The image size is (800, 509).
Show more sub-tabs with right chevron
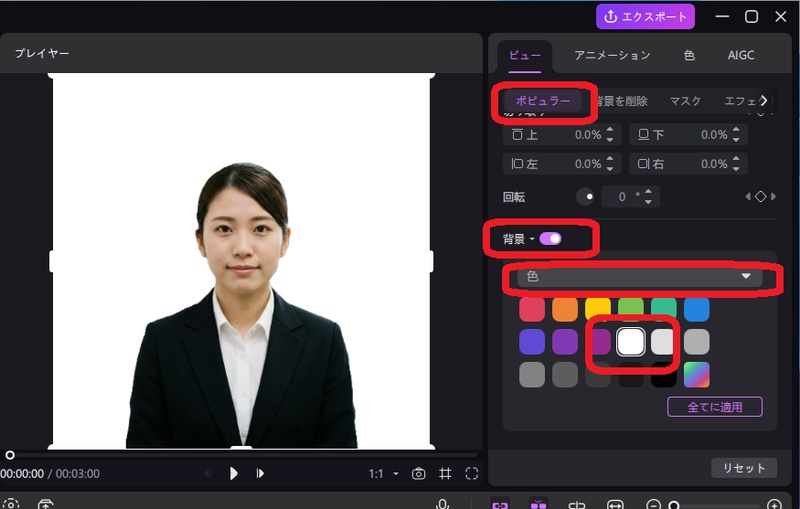(763, 100)
